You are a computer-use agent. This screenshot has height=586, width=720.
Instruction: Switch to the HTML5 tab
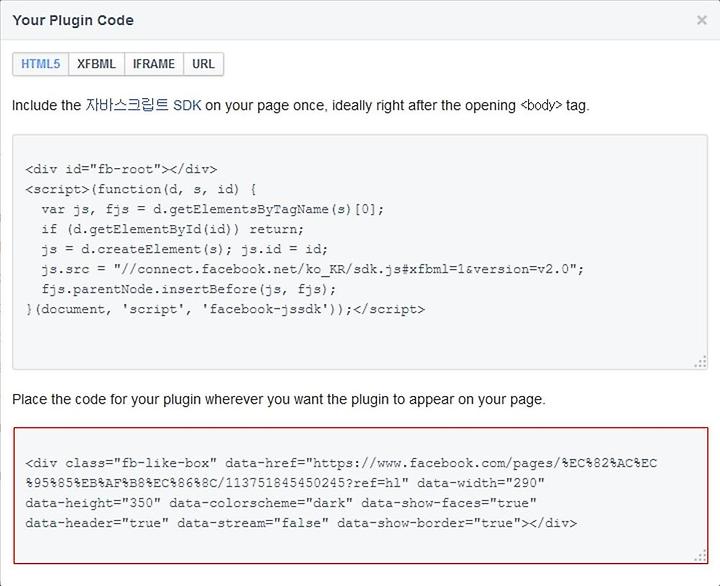pyautogui.click(x=40, y=64)
